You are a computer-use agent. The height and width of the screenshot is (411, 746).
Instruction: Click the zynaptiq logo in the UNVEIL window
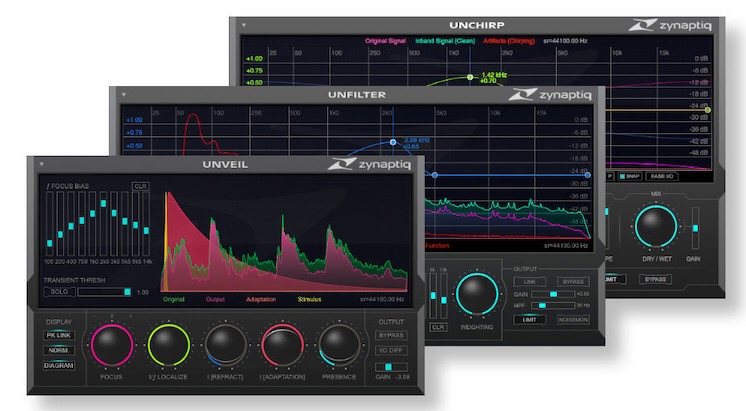pyautogui.click(x=369, y=164)
